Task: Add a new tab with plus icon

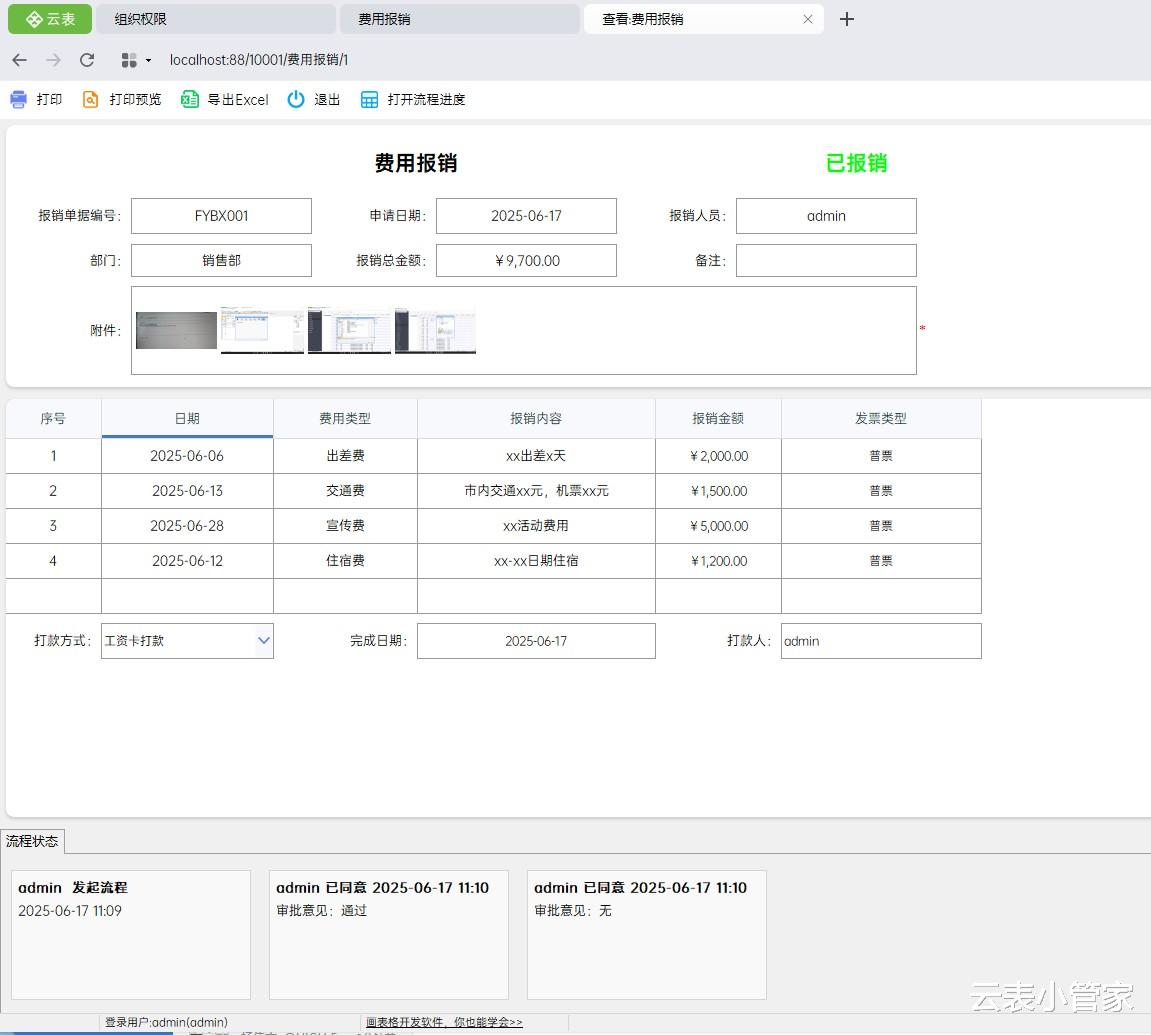Action: (x=846, y=19)
